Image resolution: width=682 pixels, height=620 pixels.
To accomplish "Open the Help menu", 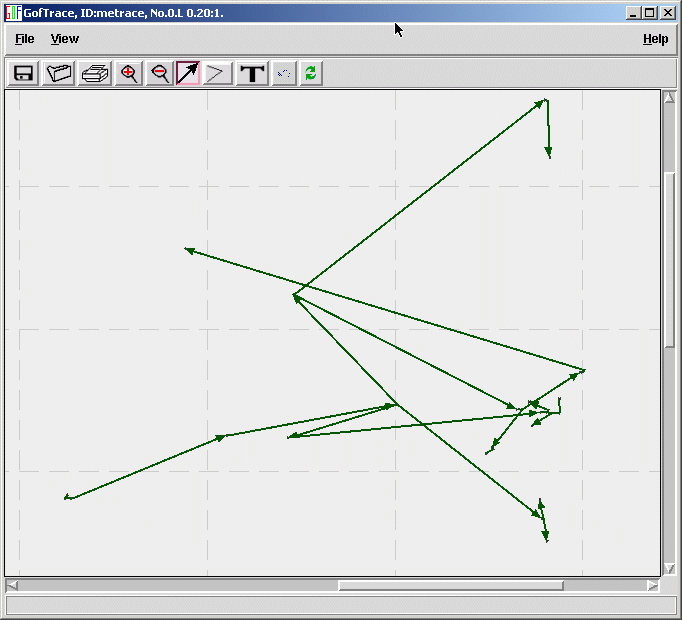I will (655, 39).
